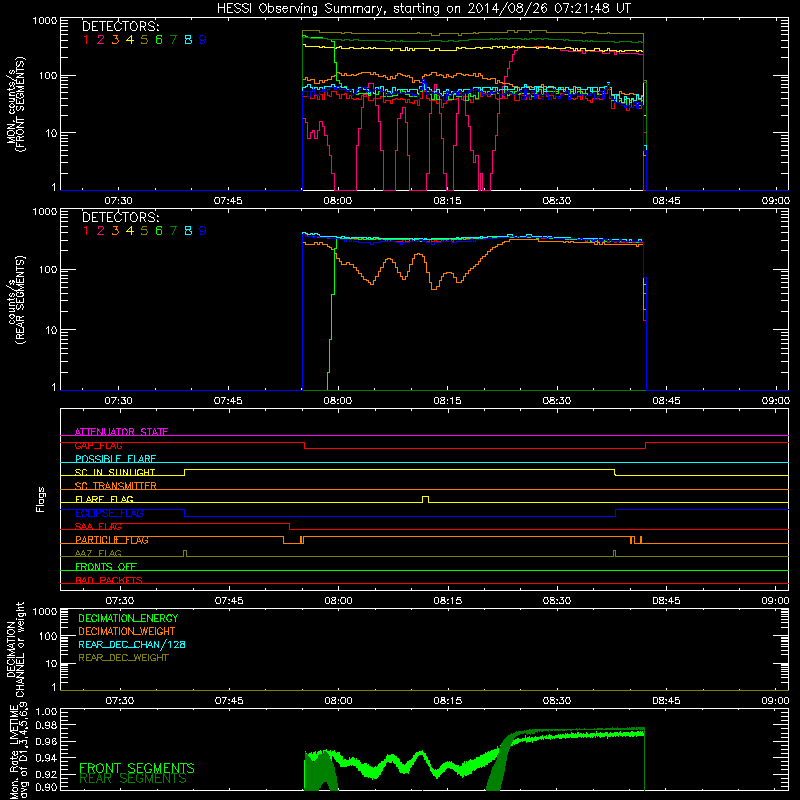Click cyan detector 8 legend in front segments plot
800x800 pixels.
pos(188,40)
